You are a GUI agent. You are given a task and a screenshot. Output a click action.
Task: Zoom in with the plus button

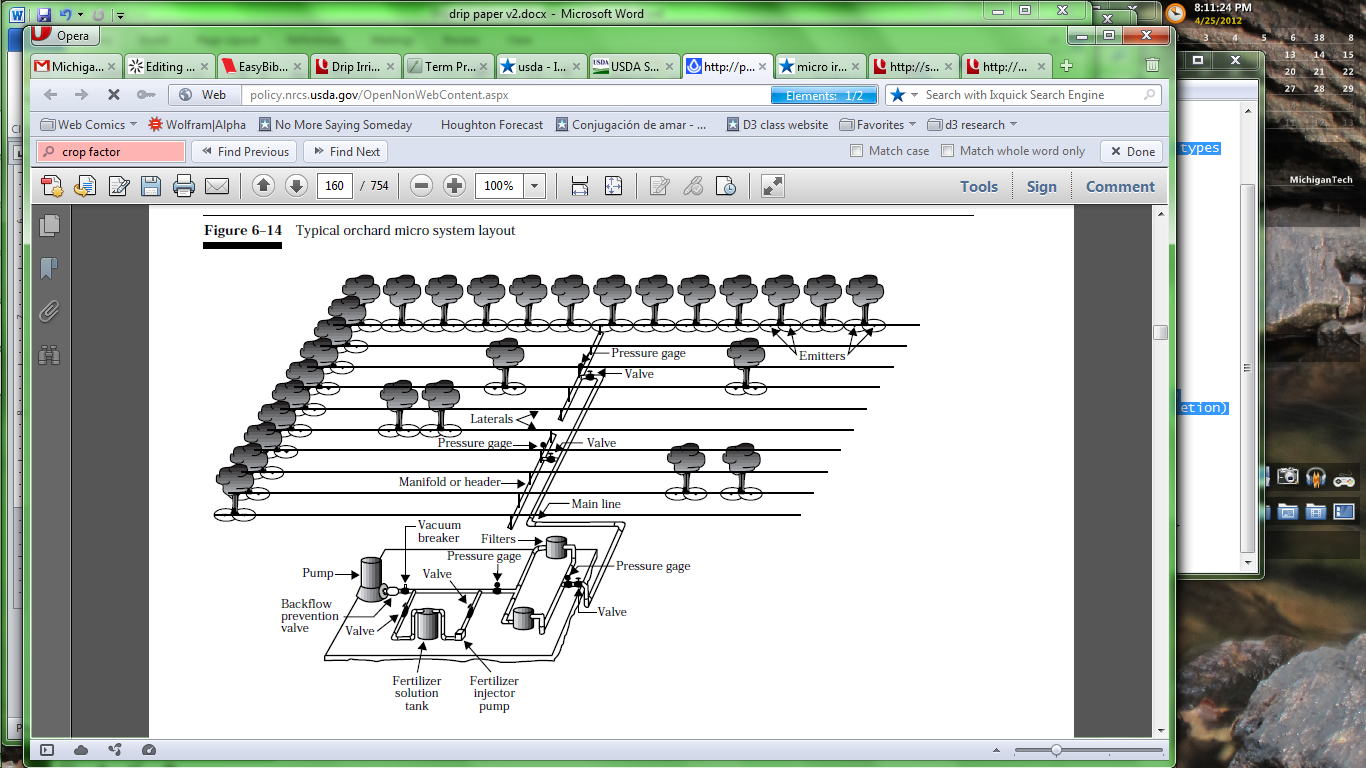[454, 186]
